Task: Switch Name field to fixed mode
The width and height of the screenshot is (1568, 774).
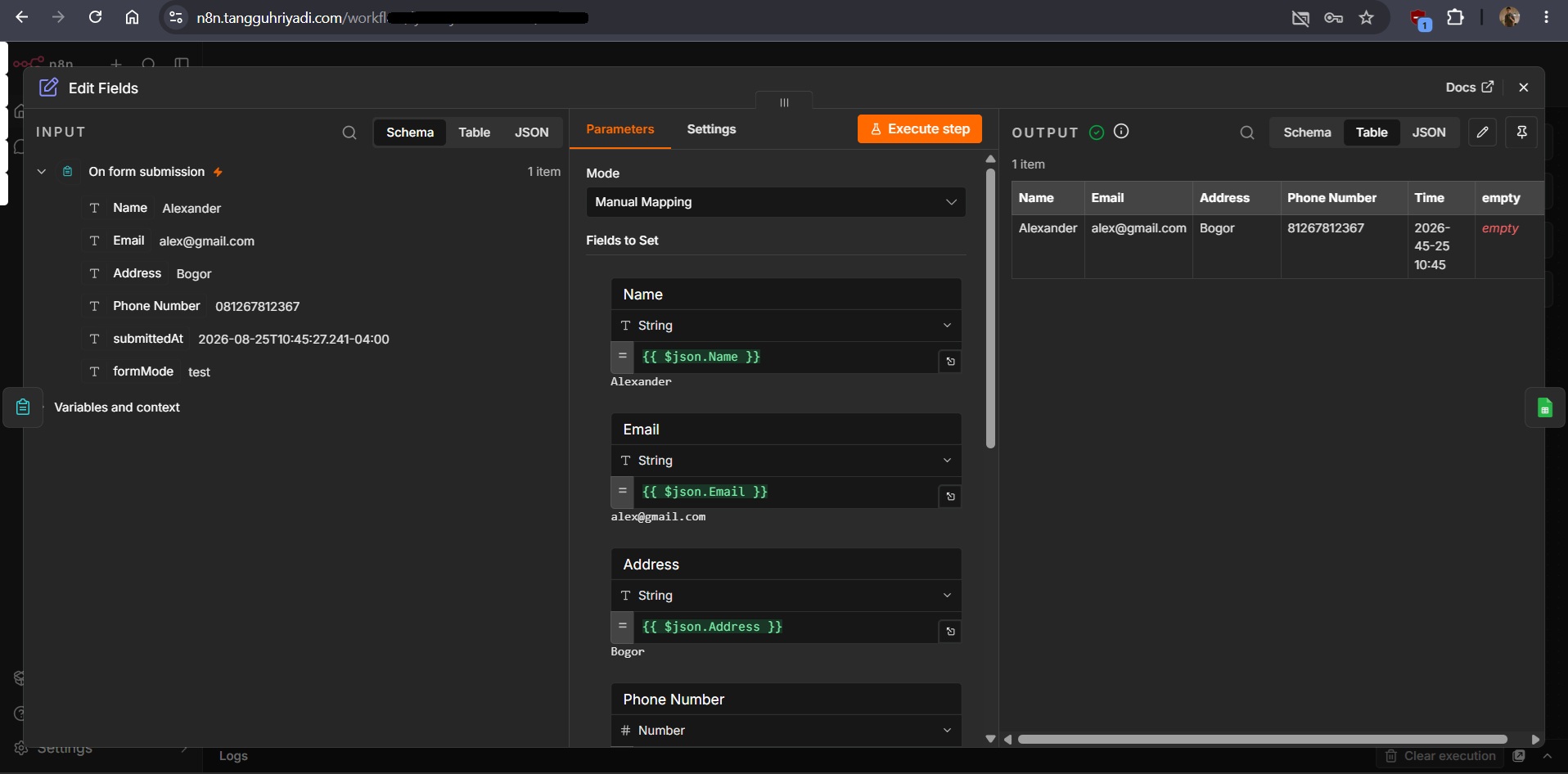Action: (x=622, y=357)
